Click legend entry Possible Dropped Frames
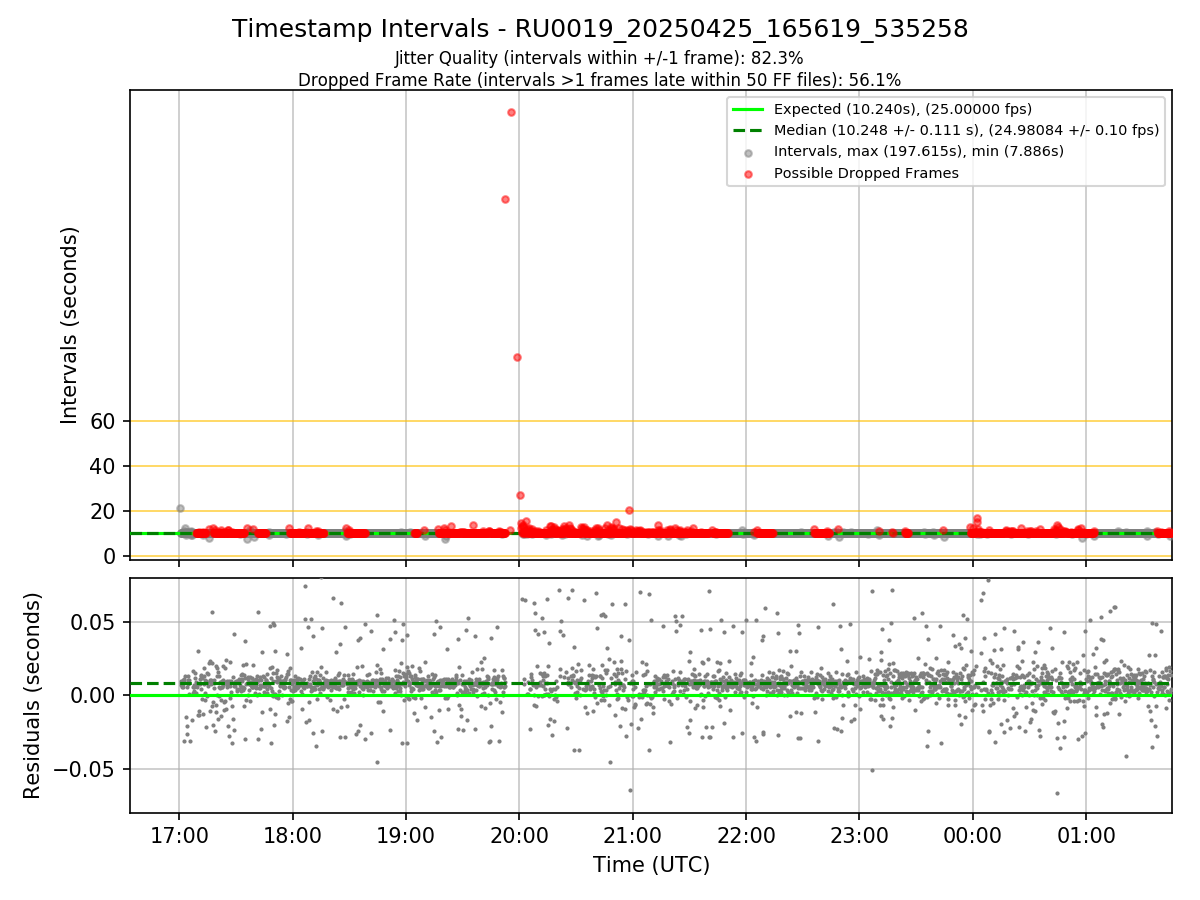This screenshot has height=900, width=1200. (866, 173)
